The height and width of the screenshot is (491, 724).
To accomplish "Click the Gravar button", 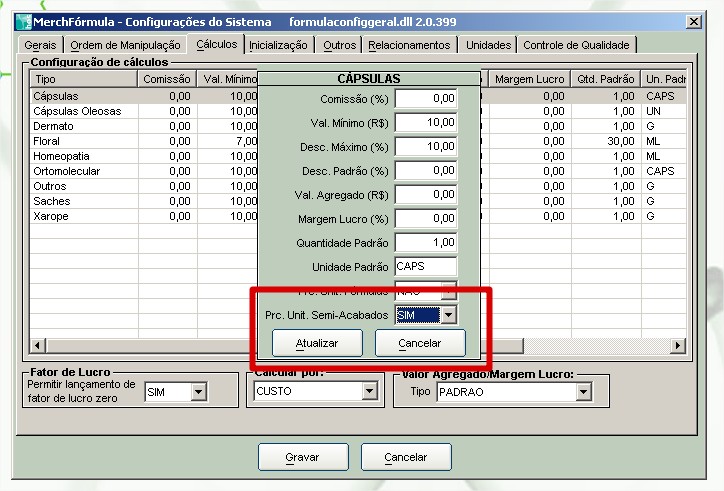I will click(x=302, y=457).
